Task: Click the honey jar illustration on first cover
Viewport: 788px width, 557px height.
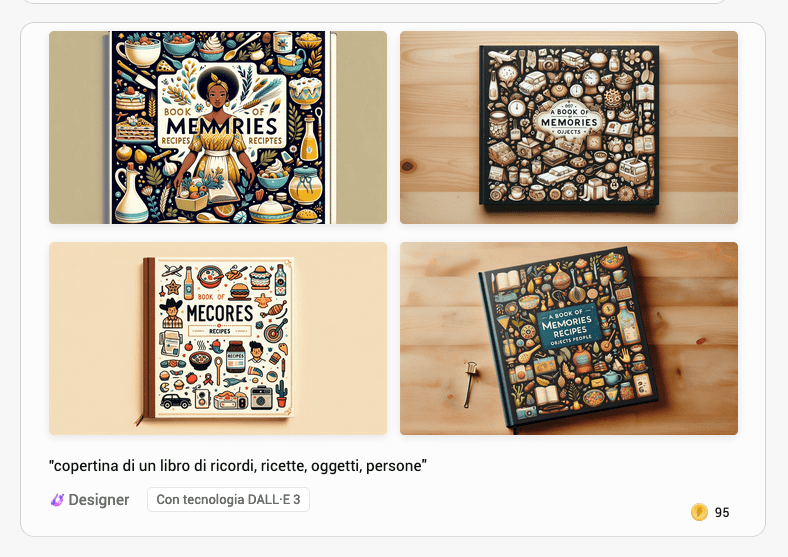Action: 305,185
